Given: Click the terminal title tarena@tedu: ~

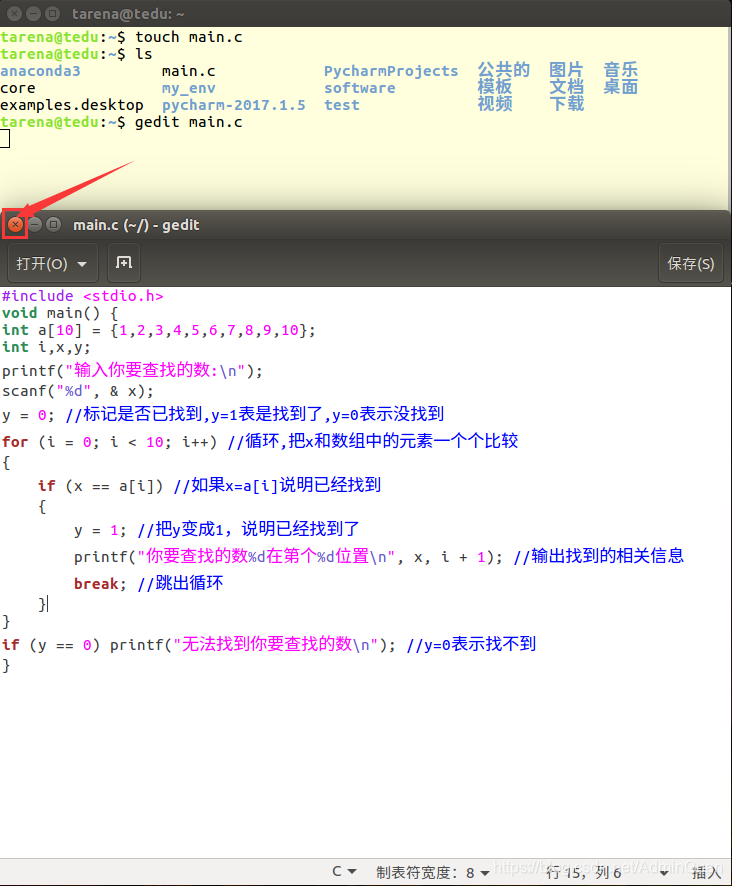Looking at the screenshot, I should (x=128, y=14).
